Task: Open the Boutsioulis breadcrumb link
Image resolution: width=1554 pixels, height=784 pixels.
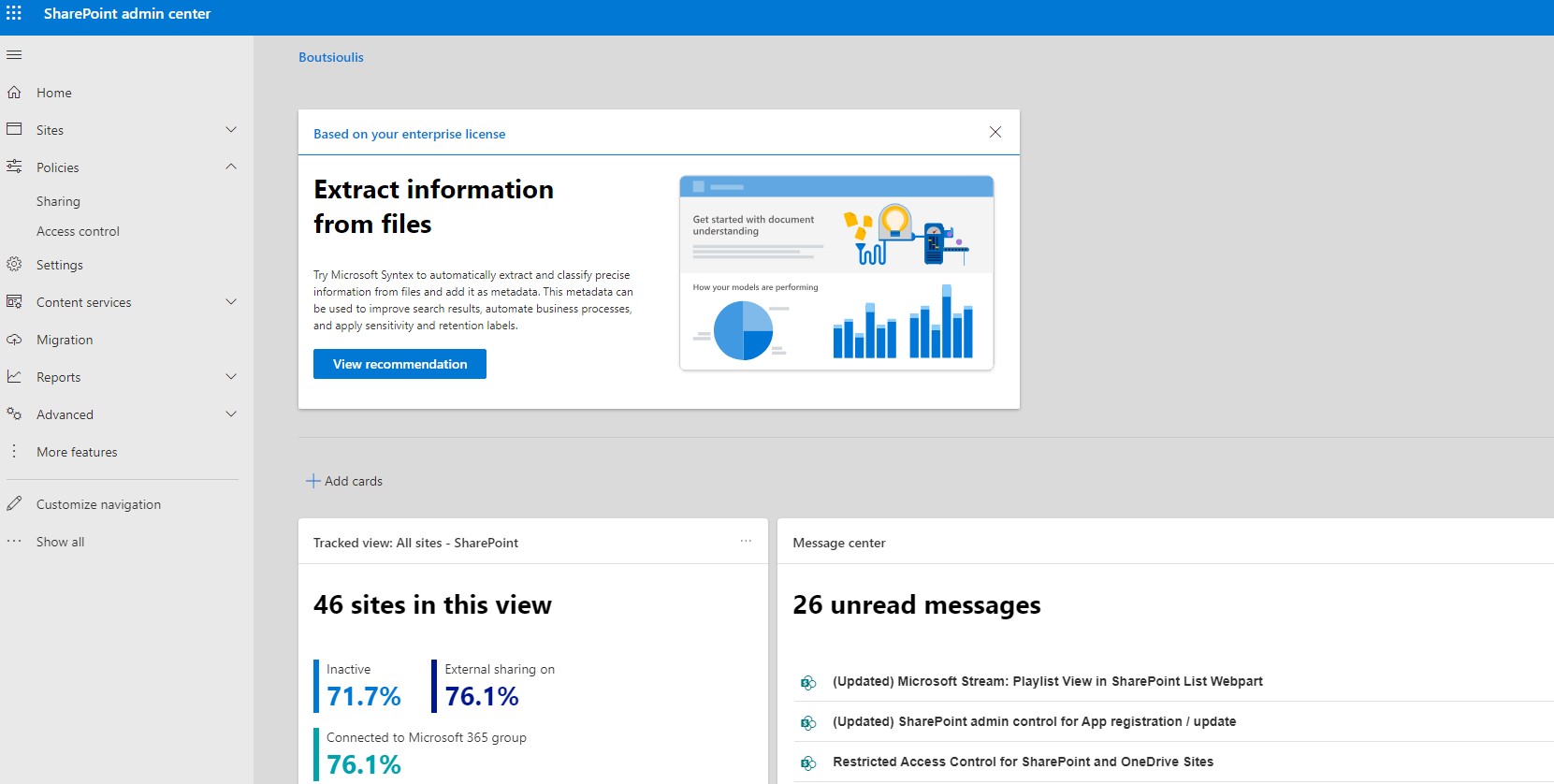Action: 331,57
